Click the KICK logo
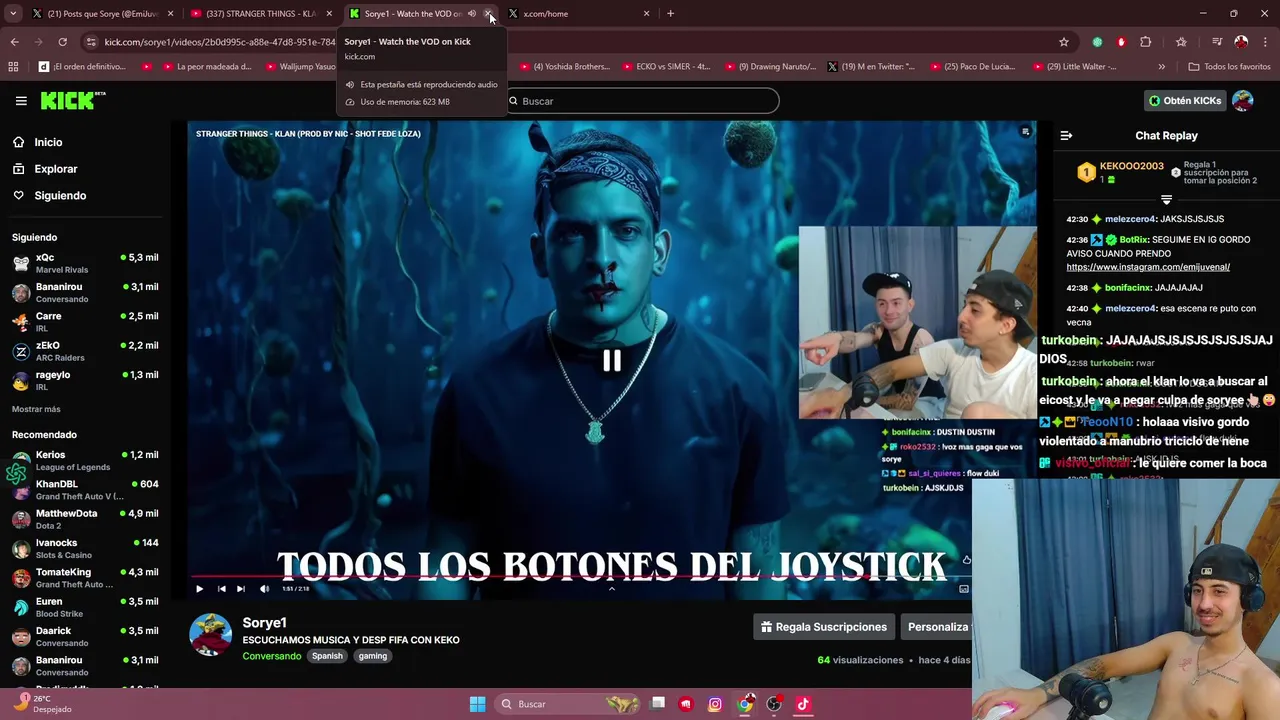This screenshot has height=720, width=1280. click(72, 100)
